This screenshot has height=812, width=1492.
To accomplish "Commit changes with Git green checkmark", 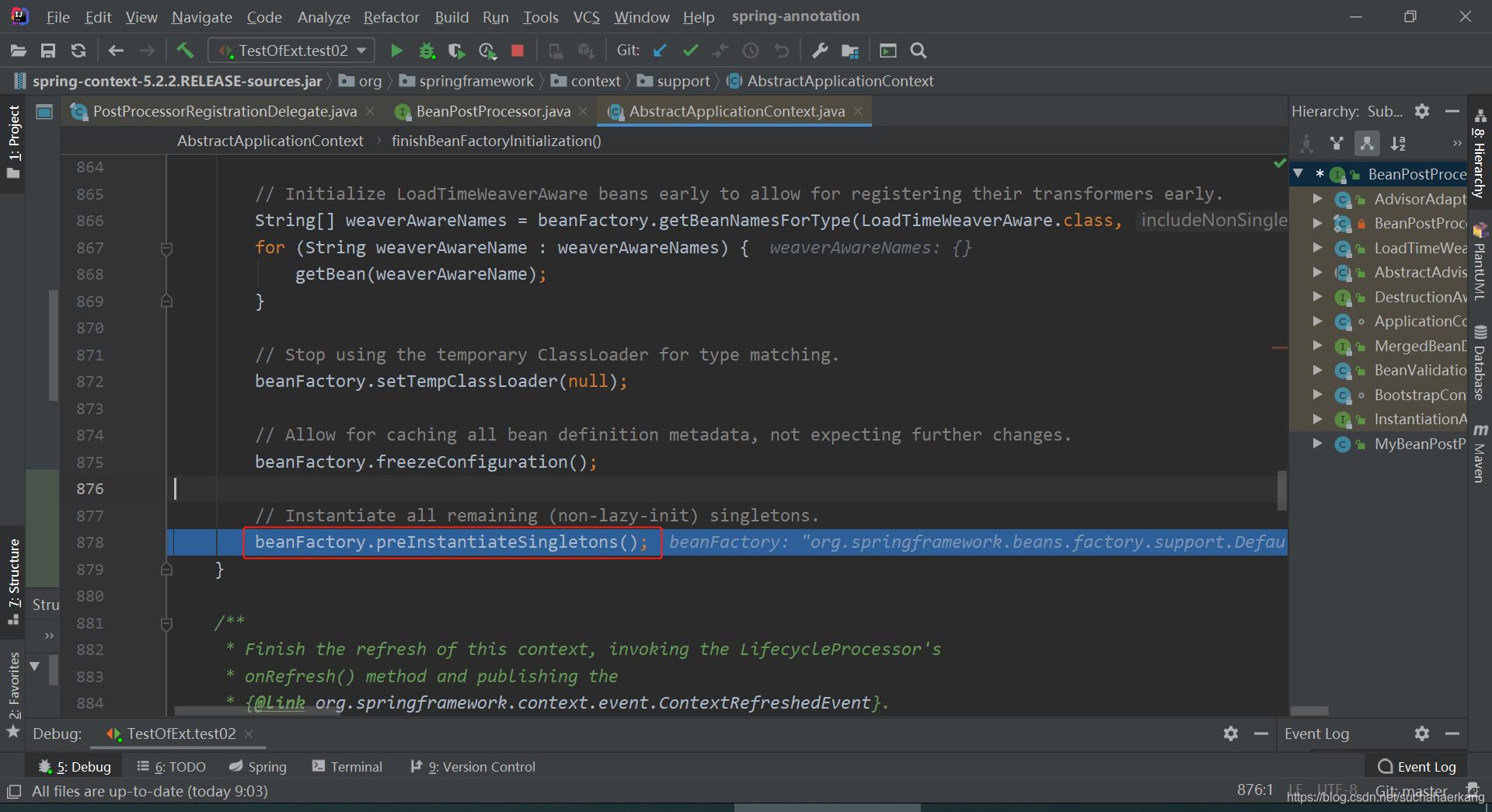I will pyautogui.click(x=690, y=51).
